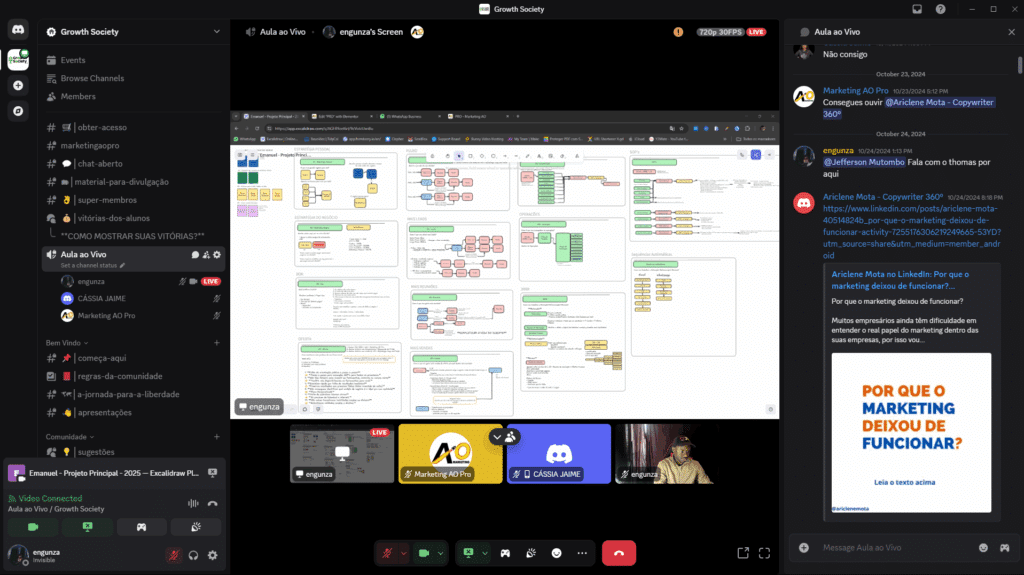Open Direct Messages via Discord logo
Viewport: 1024px width, 575px height.
pos(18,31)
